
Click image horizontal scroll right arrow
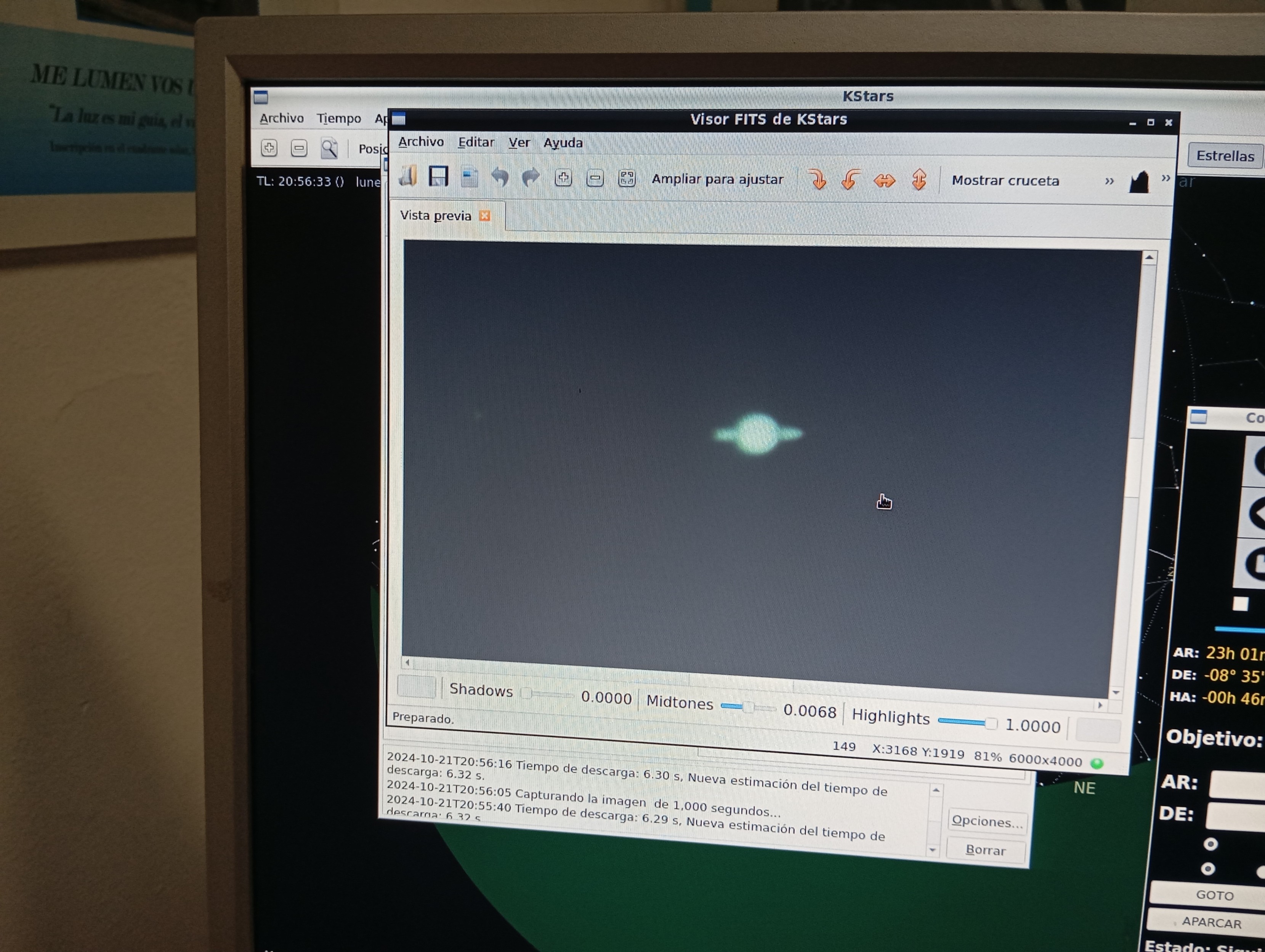1100,705
